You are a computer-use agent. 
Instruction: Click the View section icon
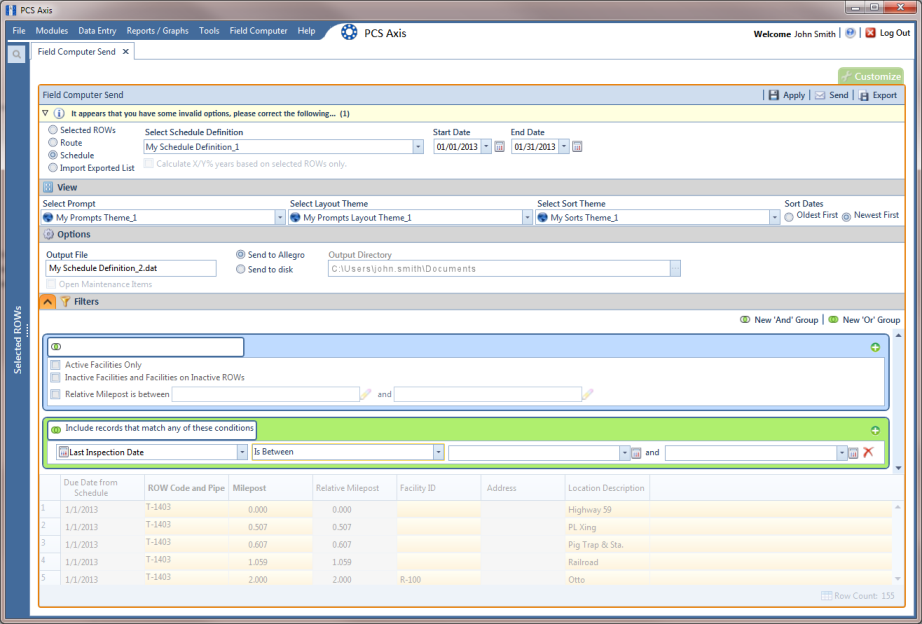(x=48, y=187)
